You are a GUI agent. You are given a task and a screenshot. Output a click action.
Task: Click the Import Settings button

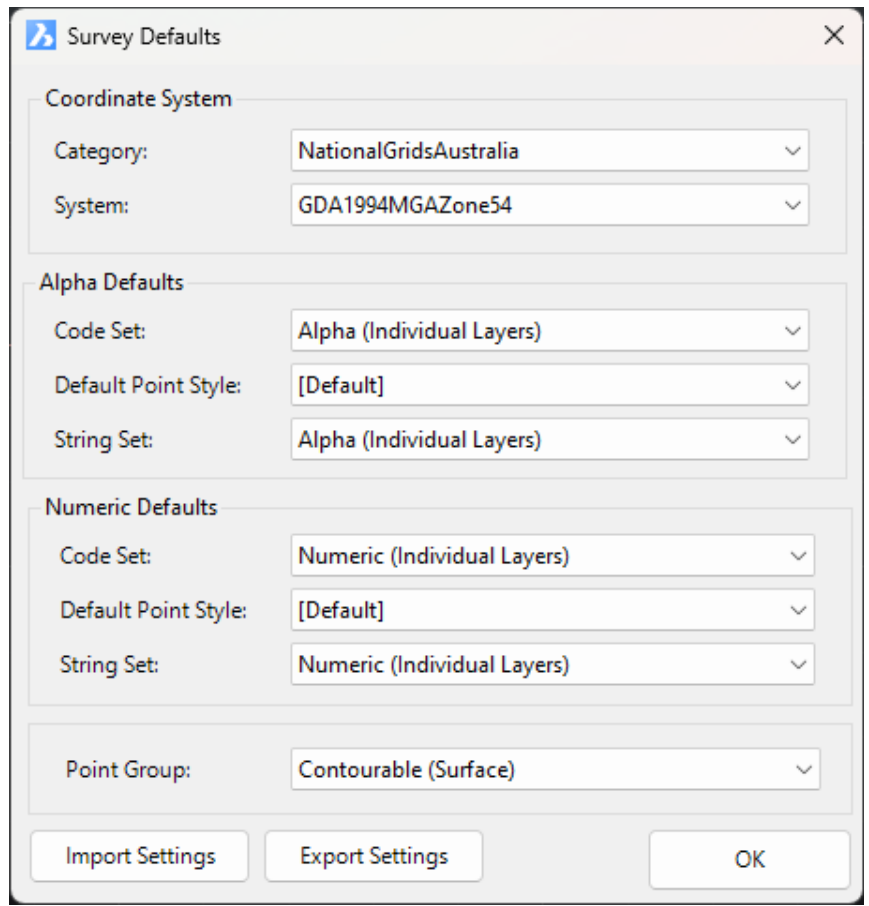[140, 856]
